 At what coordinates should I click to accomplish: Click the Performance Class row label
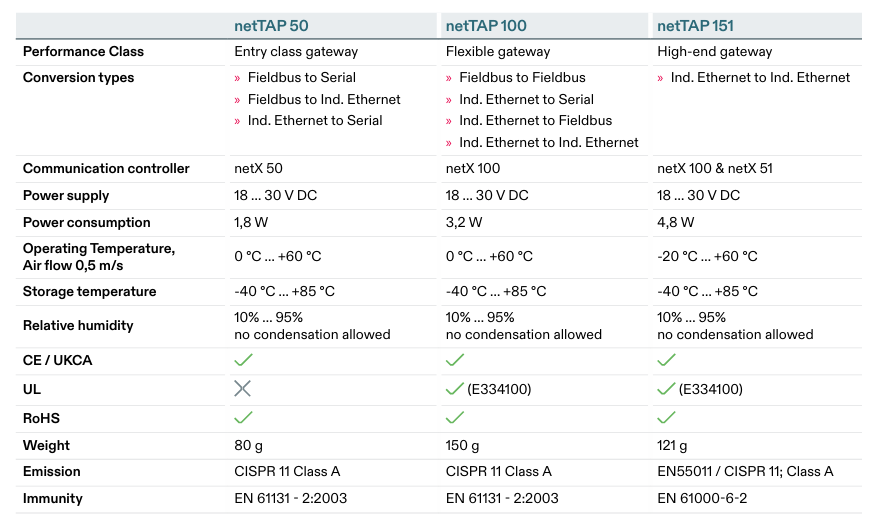[83, 51]
